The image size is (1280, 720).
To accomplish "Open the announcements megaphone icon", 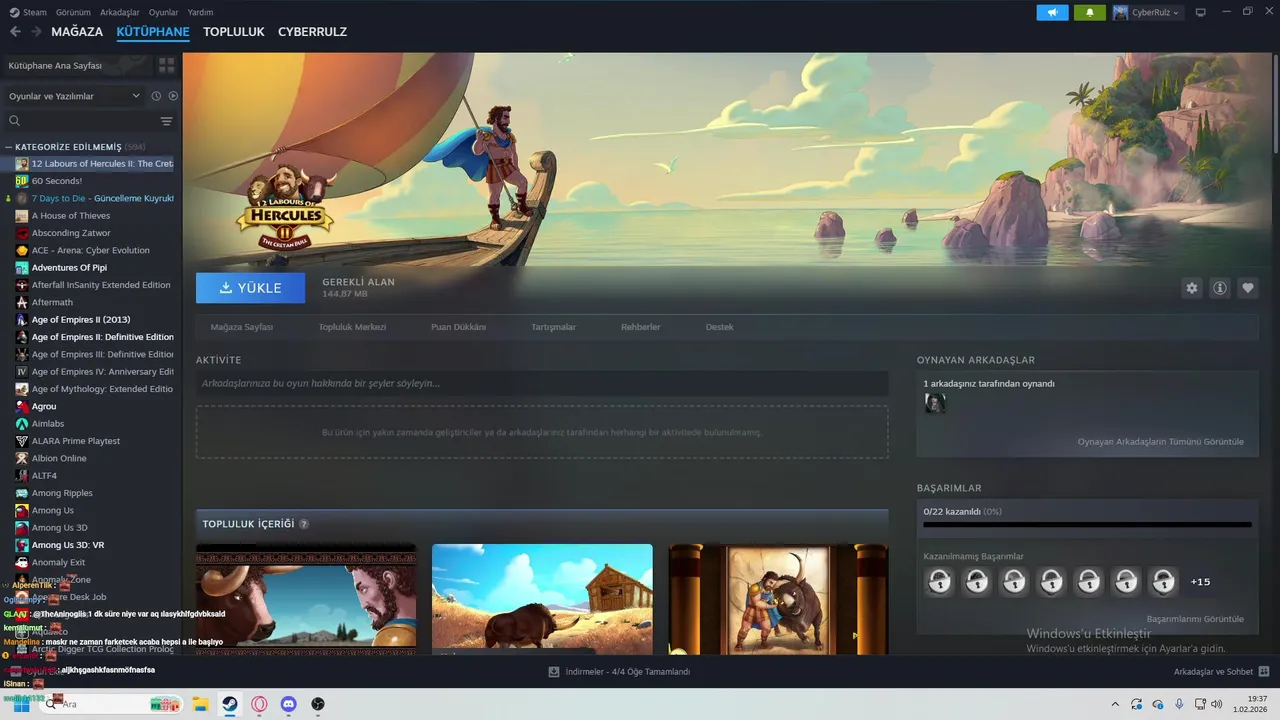I will click(x=1052, y=12).
